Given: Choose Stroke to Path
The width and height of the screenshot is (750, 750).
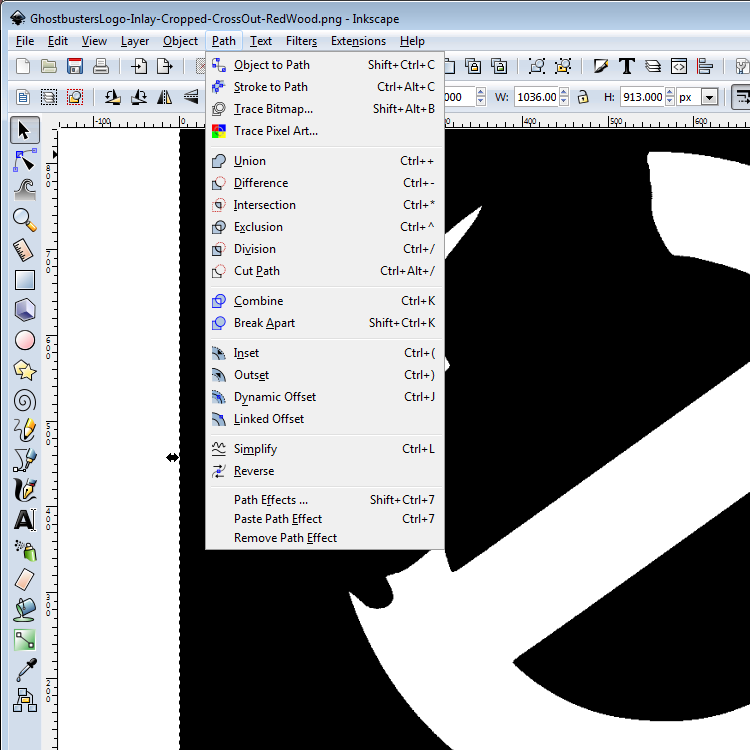Looking at the screenshot, I should coord(324,87).
